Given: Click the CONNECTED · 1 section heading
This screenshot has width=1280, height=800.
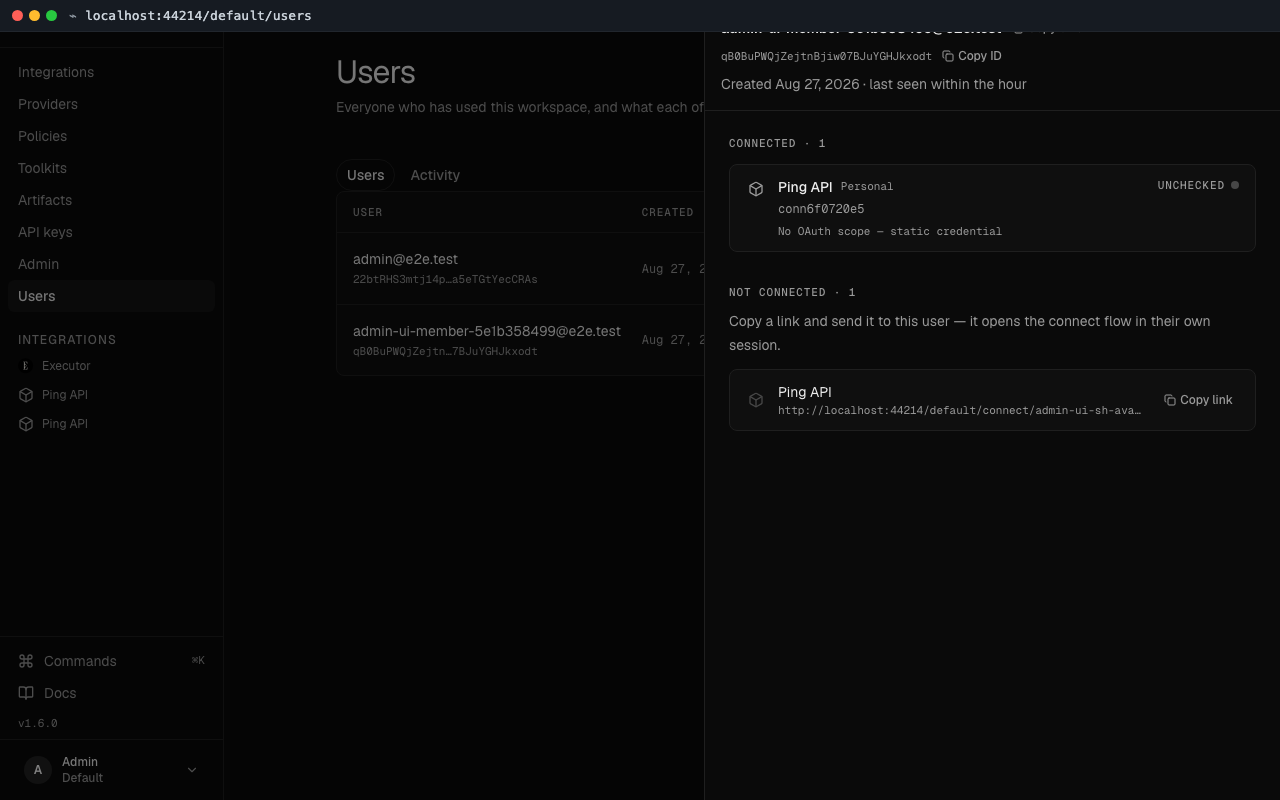Looking at the screenshot, I should (x=777, y=143).
